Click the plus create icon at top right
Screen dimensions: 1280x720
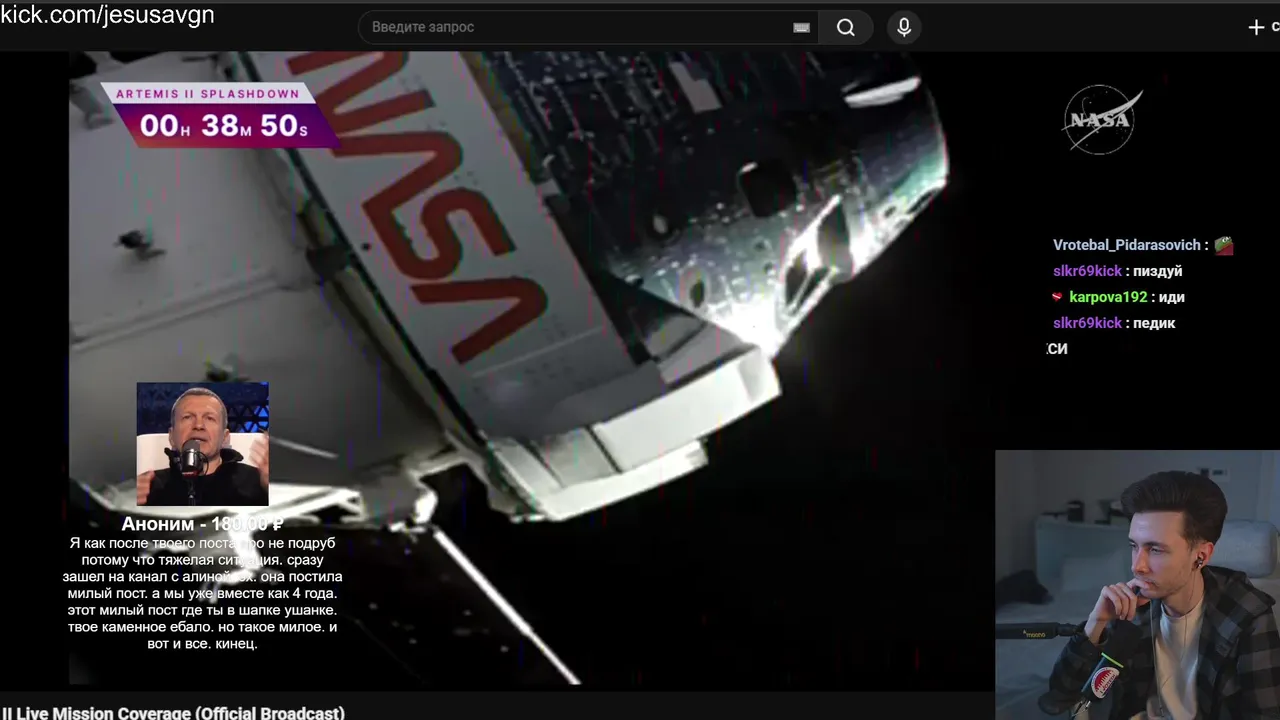pos(1257,27)
